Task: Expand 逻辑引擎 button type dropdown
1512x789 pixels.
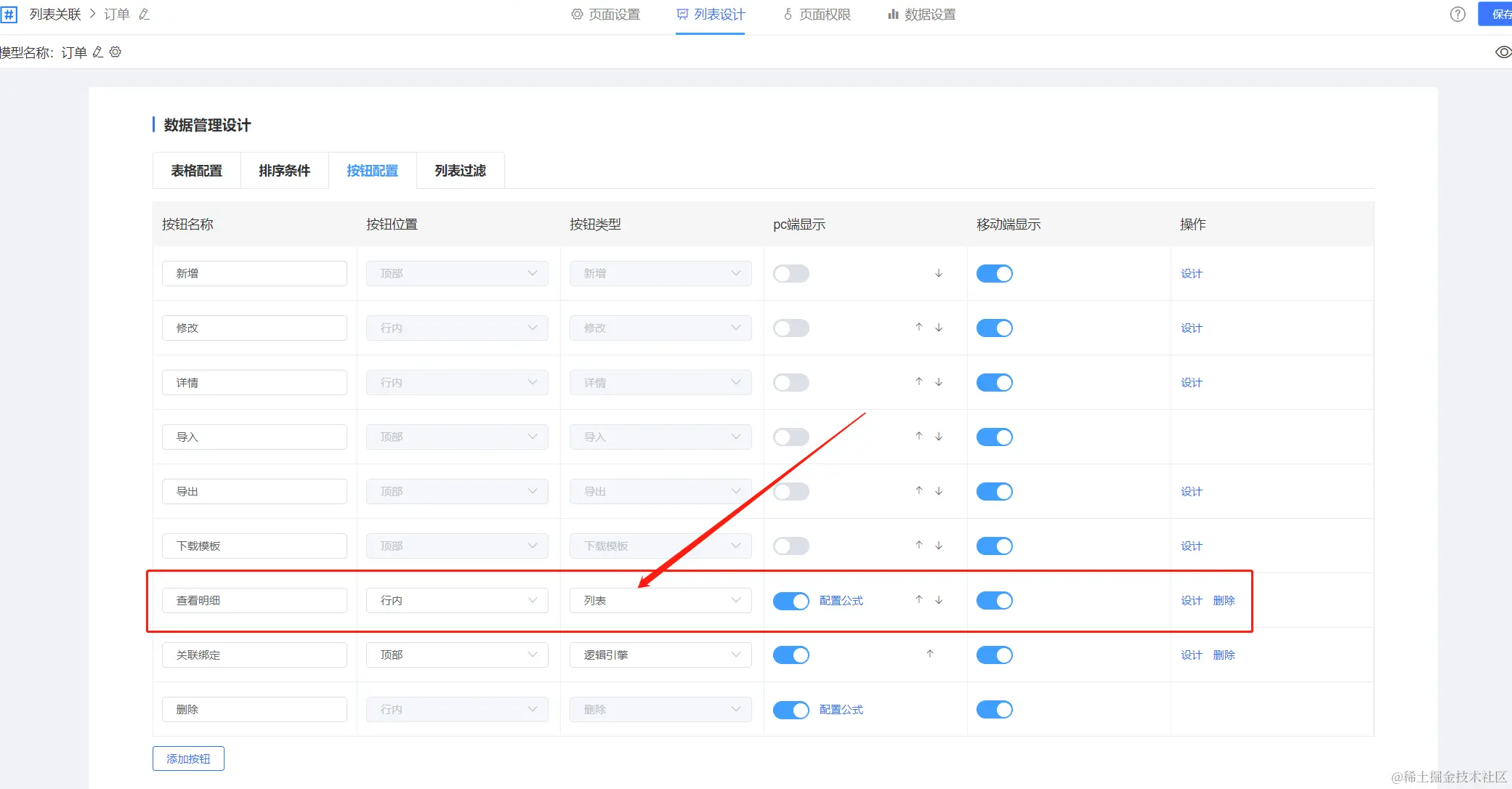Action: coord(660,655)
